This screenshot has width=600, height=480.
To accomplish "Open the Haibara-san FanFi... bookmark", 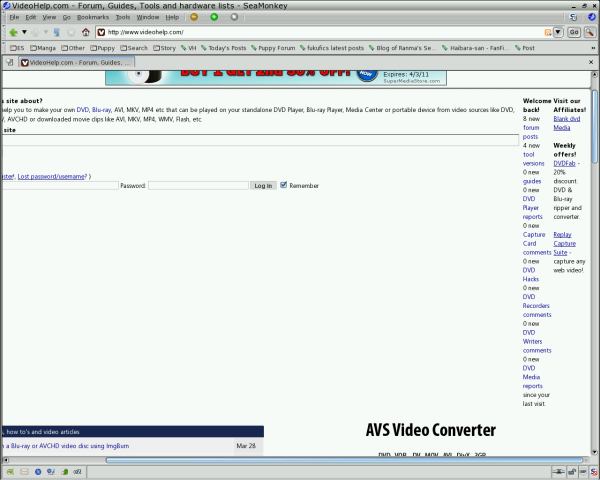I will (474, 48).
